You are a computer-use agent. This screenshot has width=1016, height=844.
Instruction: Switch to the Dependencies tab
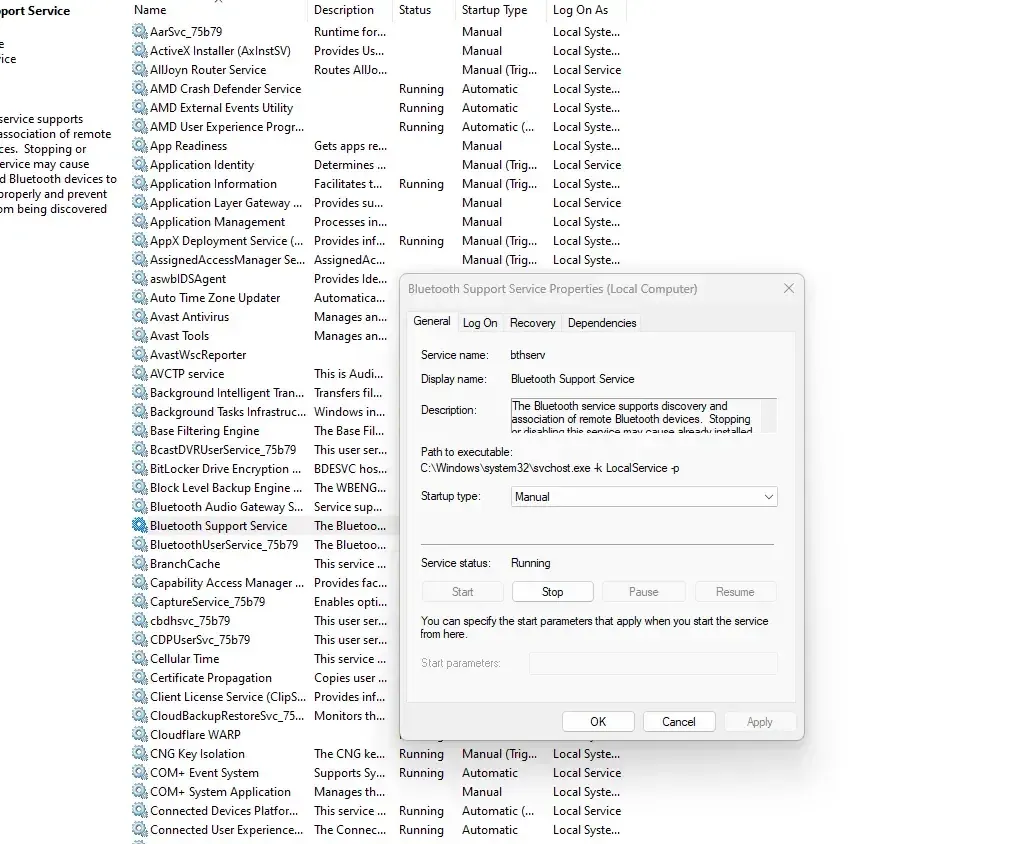click(601, 323)
